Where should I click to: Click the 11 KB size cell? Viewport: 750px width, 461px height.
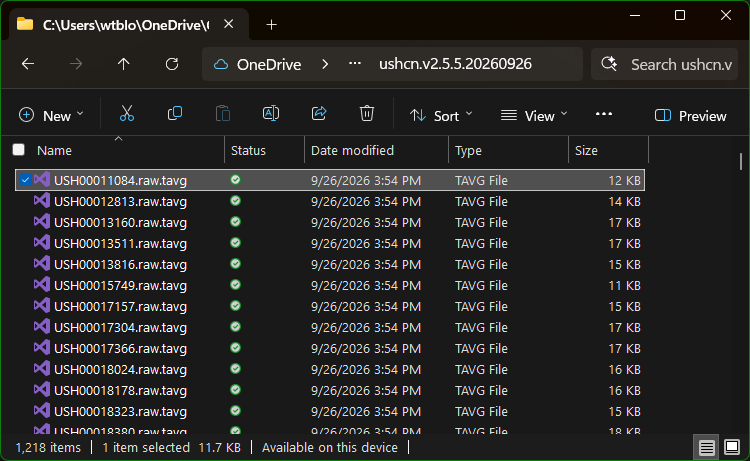624,285
